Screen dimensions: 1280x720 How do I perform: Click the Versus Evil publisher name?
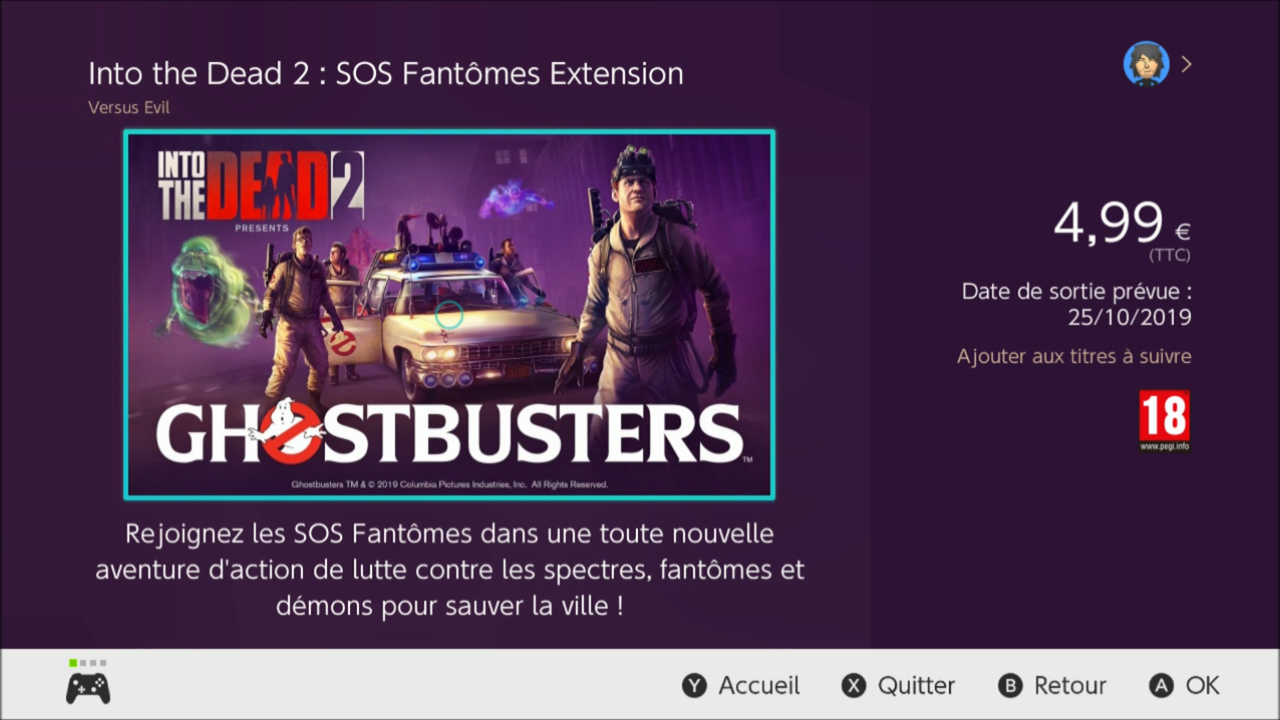pos(129,107)
